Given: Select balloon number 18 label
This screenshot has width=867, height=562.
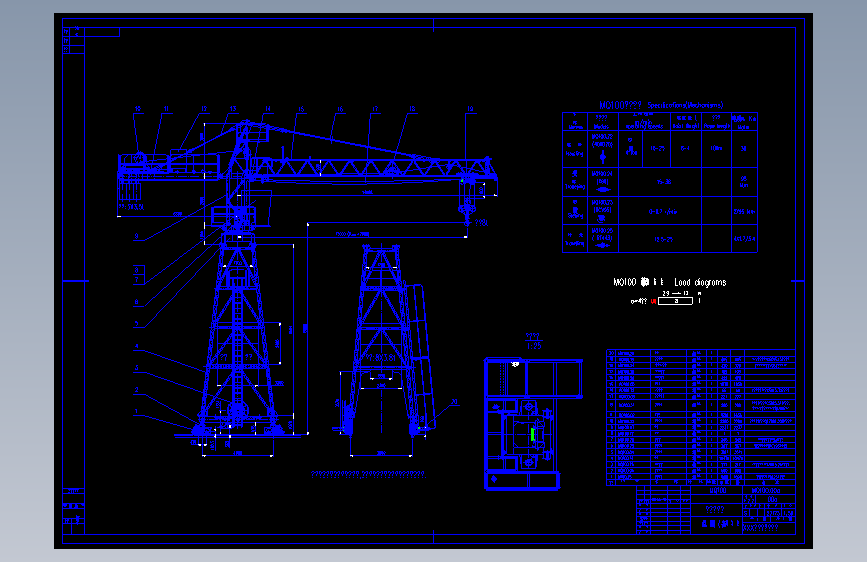Looking at the screenshot, I should (412, 109).
